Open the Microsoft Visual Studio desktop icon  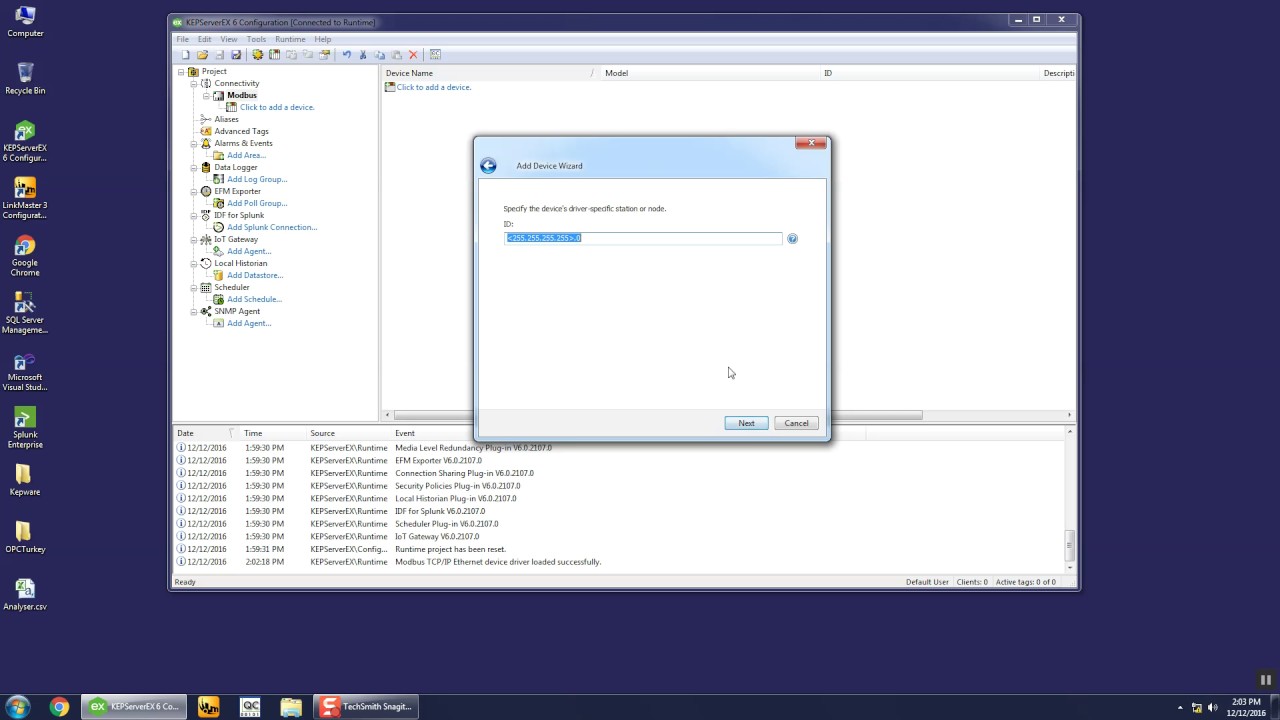pyautogui.click(x=25, y=371)
